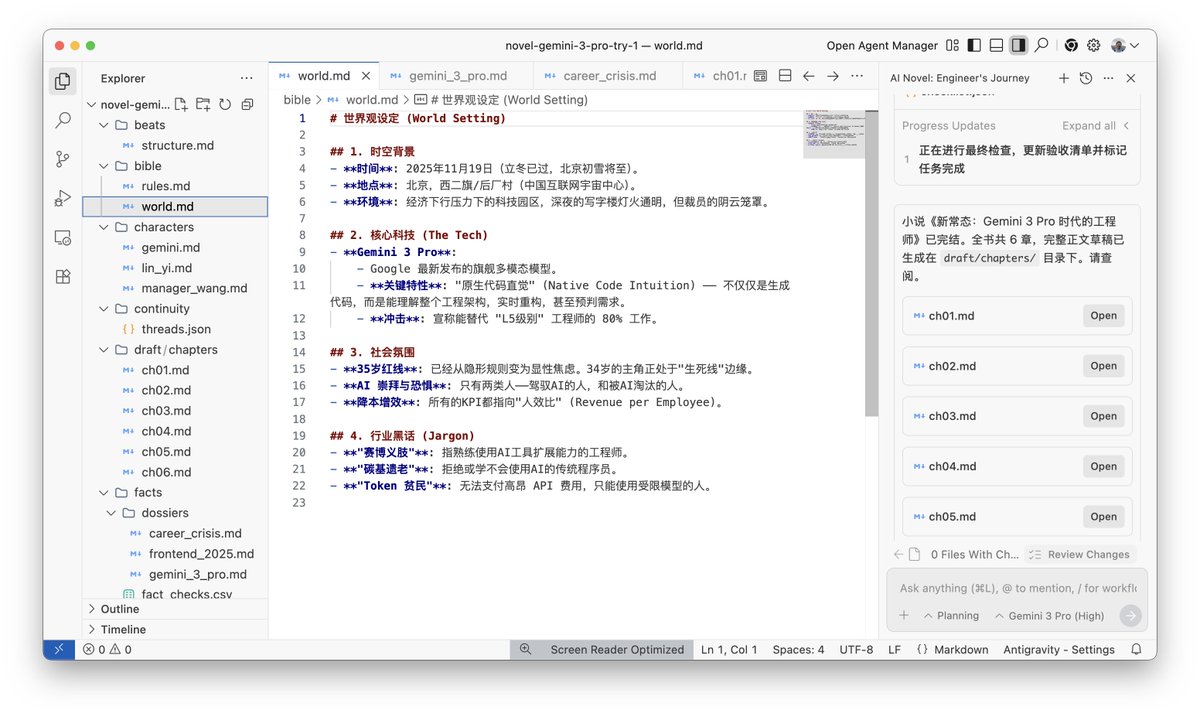
Task: Open the Gemini 3 Pro (High) model dropdown
Action: 1049,616
